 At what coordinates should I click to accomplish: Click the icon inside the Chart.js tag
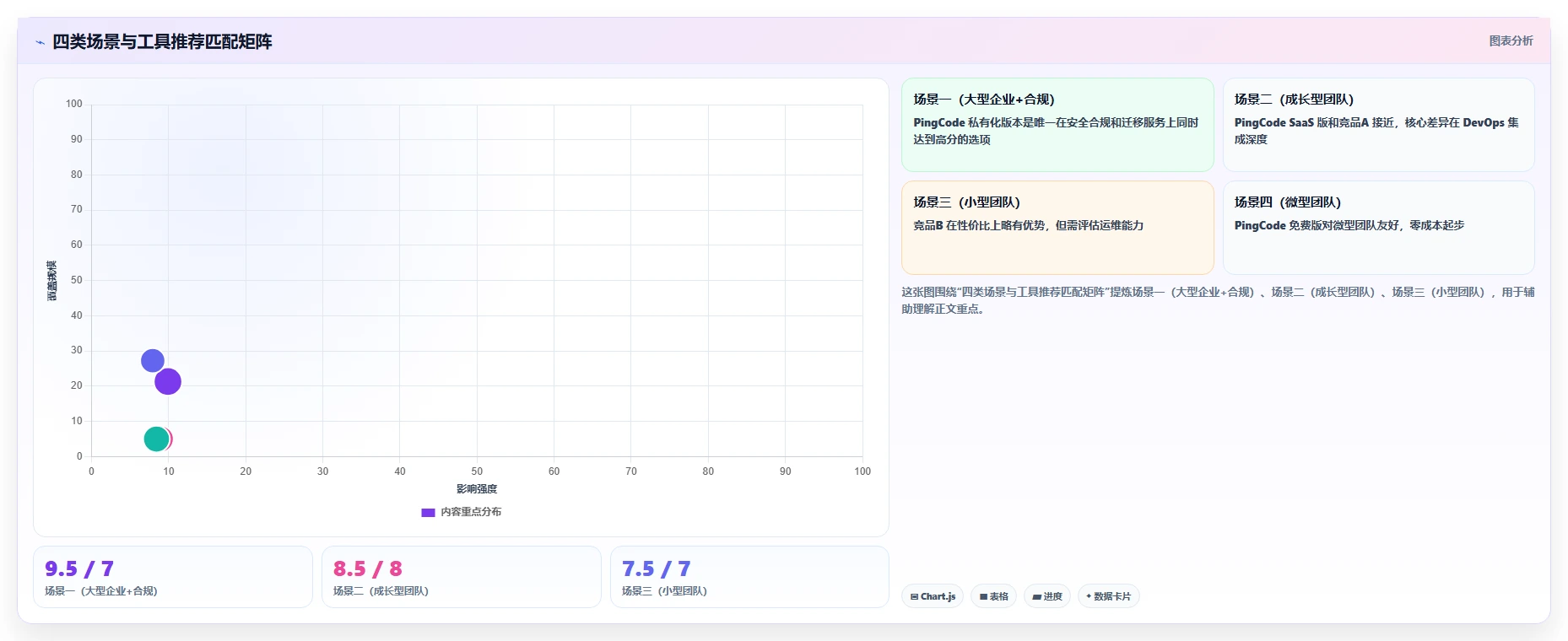click(x=914, y=596)
